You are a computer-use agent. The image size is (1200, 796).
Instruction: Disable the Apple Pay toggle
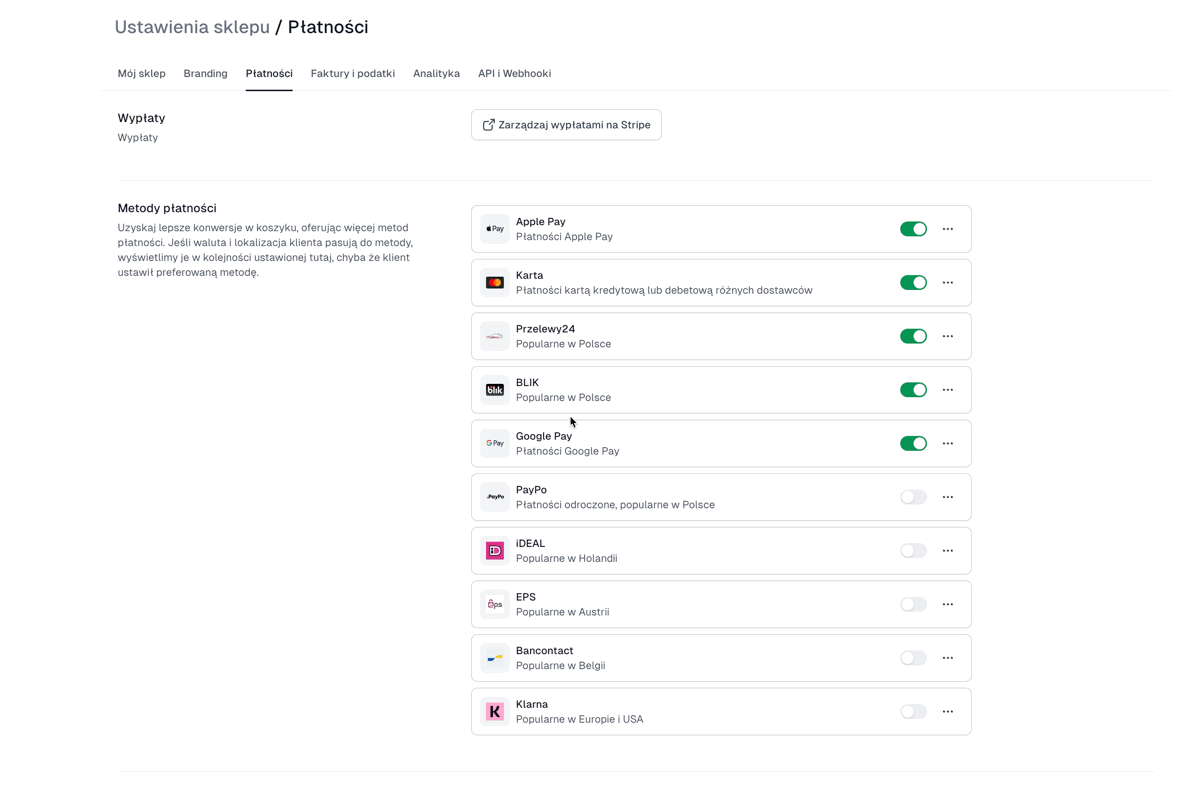[913, 229]
